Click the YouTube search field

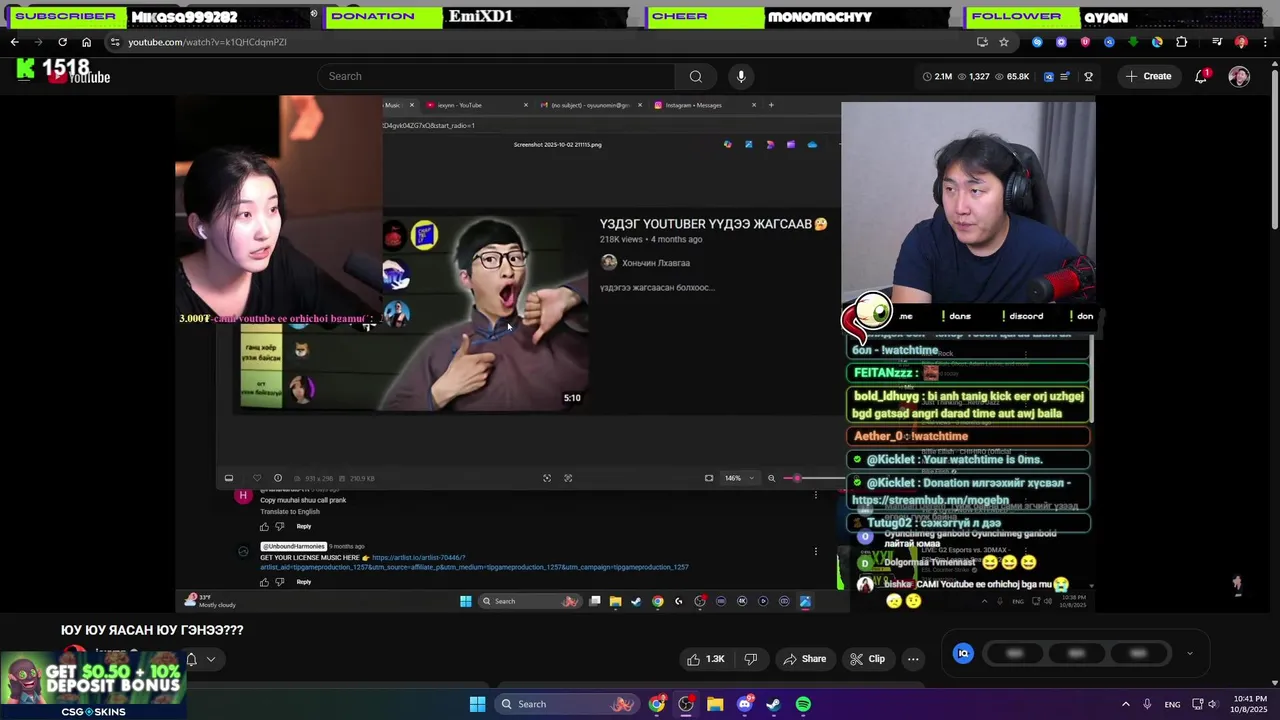(497, 76)
